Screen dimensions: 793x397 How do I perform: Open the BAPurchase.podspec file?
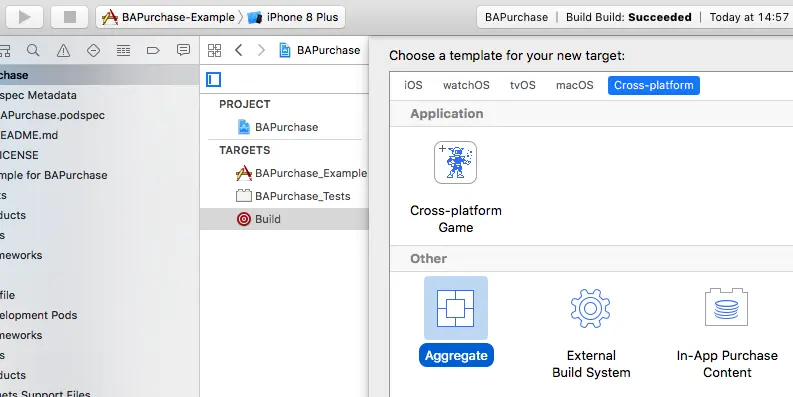tap(52, 115)
